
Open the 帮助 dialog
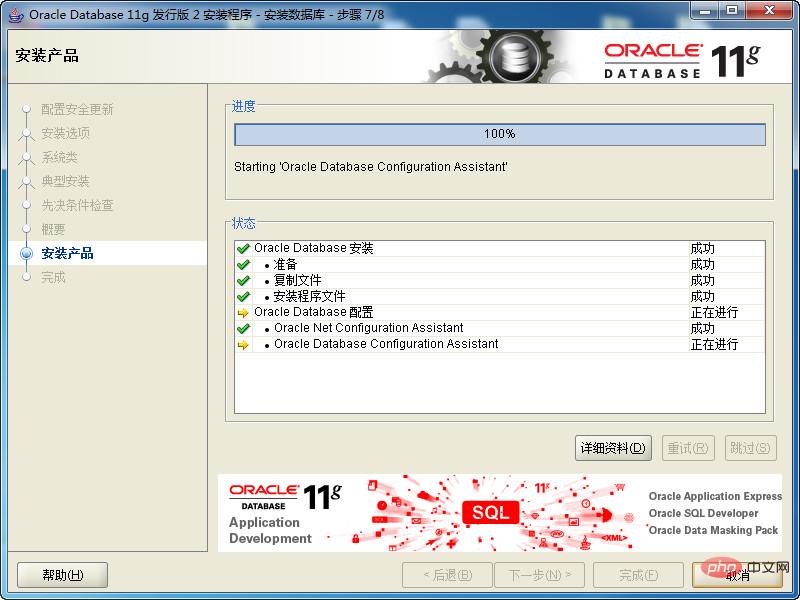pos(61,575)
